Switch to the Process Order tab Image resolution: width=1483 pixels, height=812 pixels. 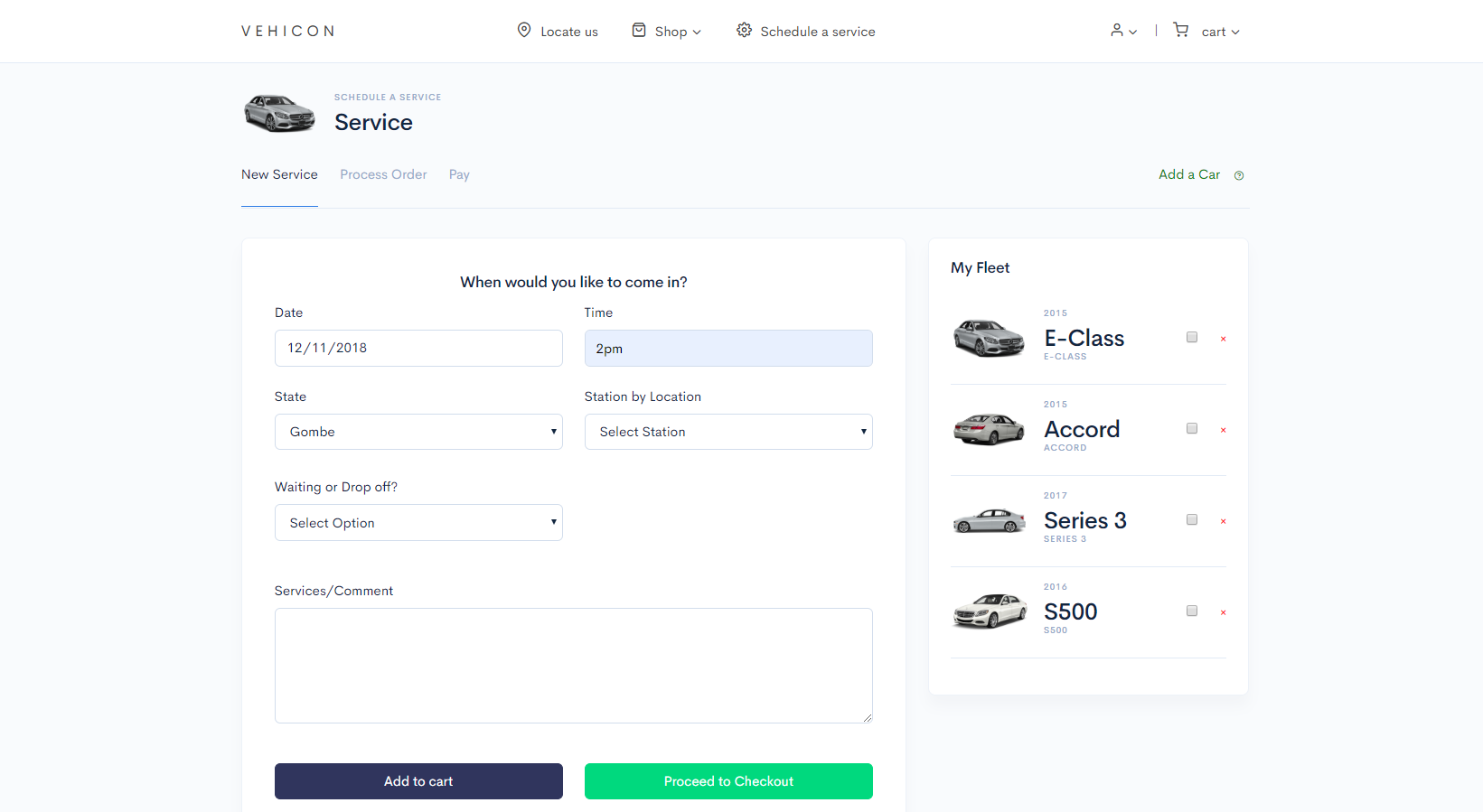[x=383, y=174]
